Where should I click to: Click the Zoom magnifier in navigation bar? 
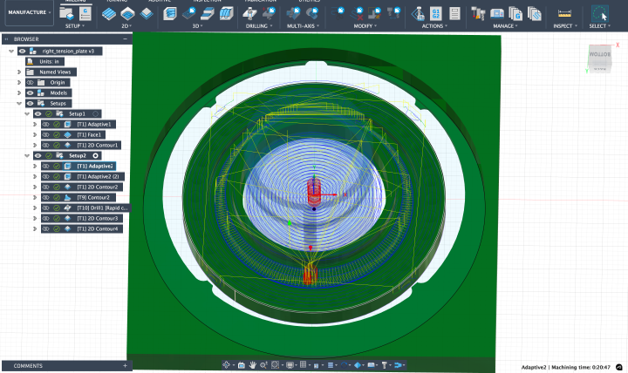(263, 365)
